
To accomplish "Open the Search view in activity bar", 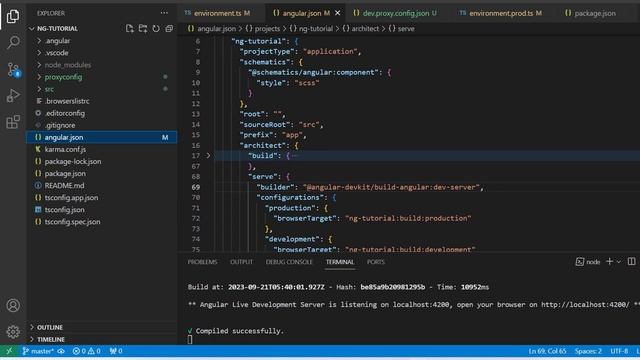I will point(13,42).
